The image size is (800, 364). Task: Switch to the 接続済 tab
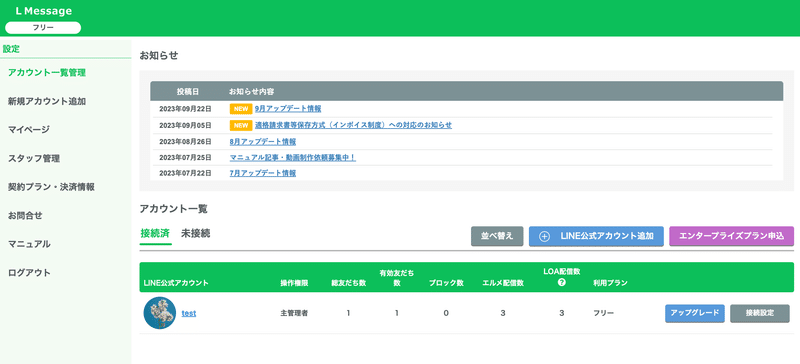(x=155, y=234)
